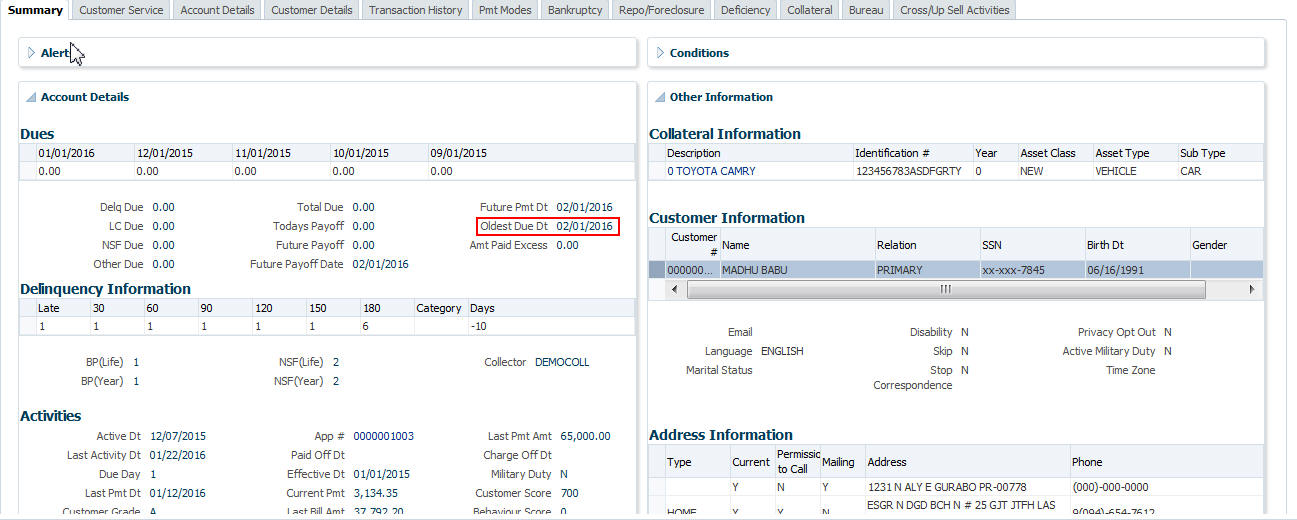Viewport: 1297px width, 520px height.
Task: Open the Bureau tab
Action: 865,10
